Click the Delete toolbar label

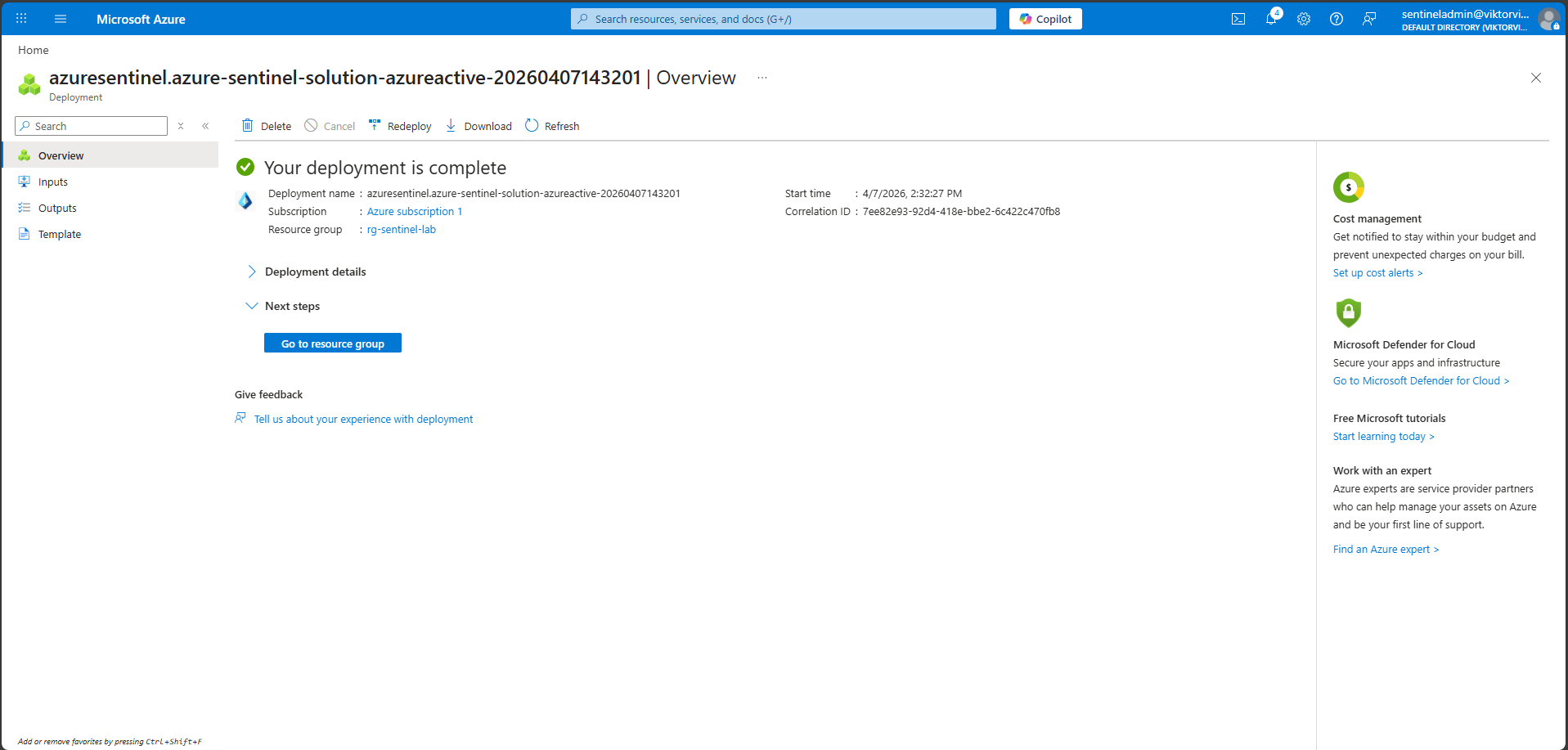(276, 126)
